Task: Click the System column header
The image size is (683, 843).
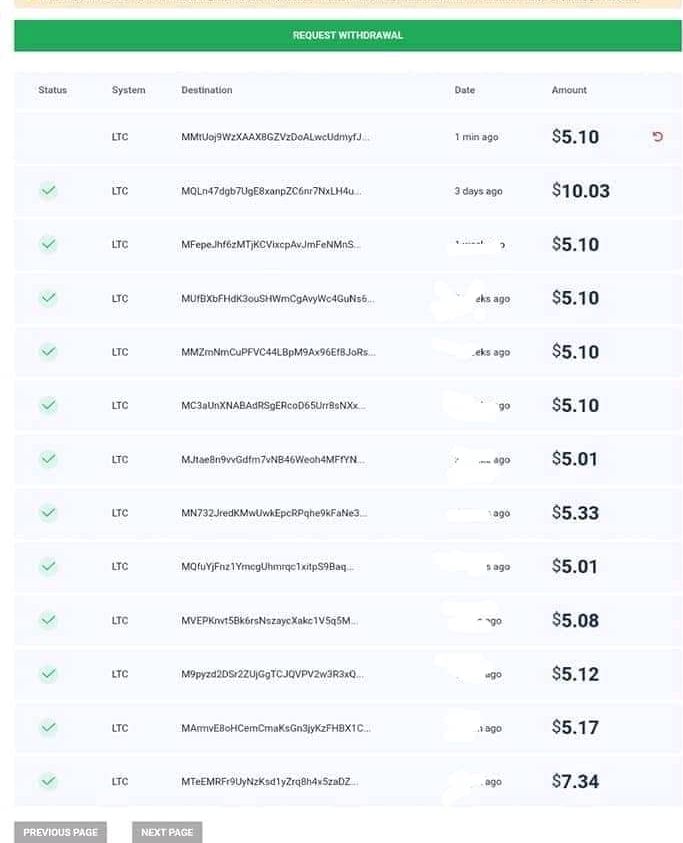Action: 128,90
